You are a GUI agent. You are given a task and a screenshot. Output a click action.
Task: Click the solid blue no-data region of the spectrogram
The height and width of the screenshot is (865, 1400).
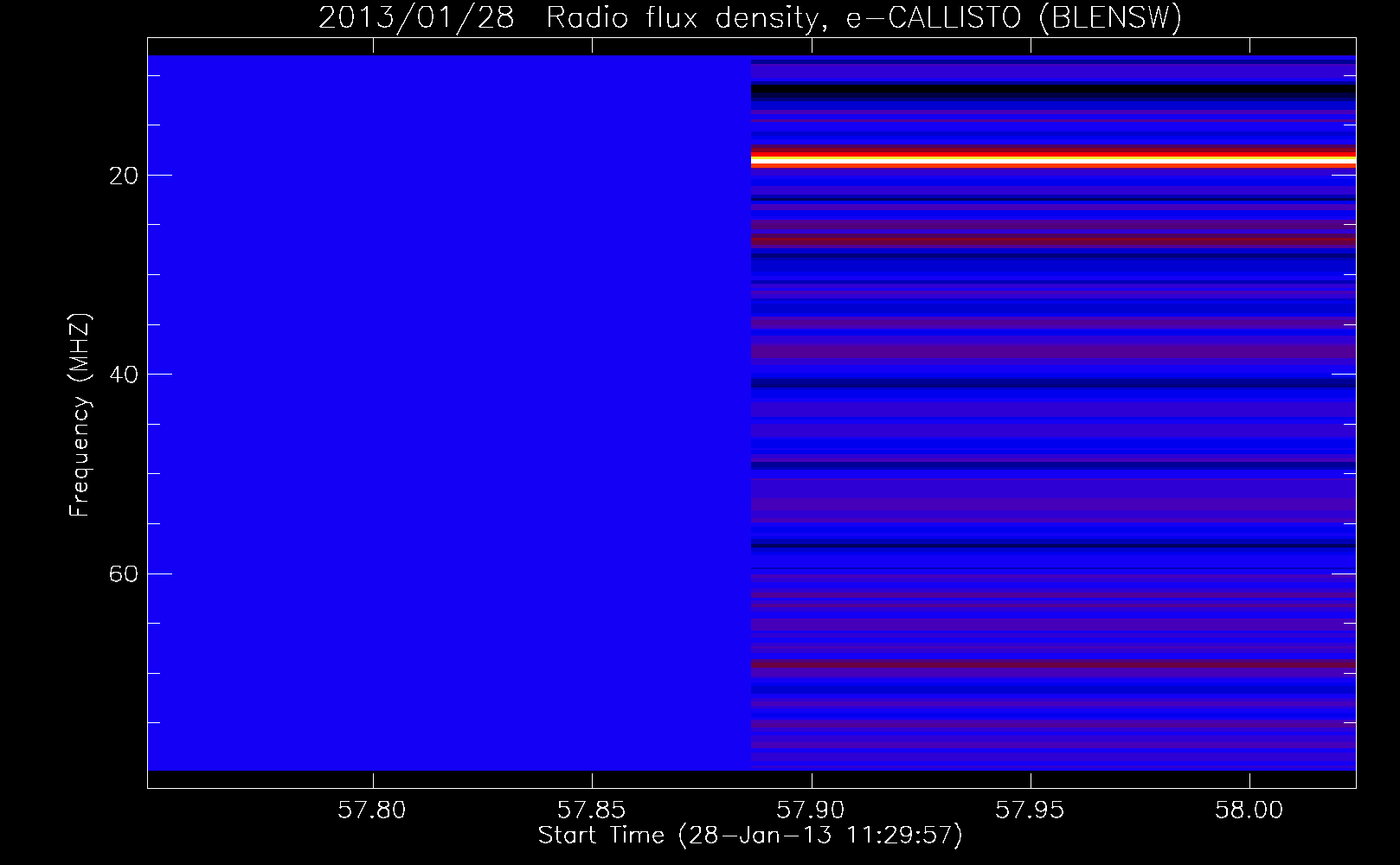coord(449,413)
